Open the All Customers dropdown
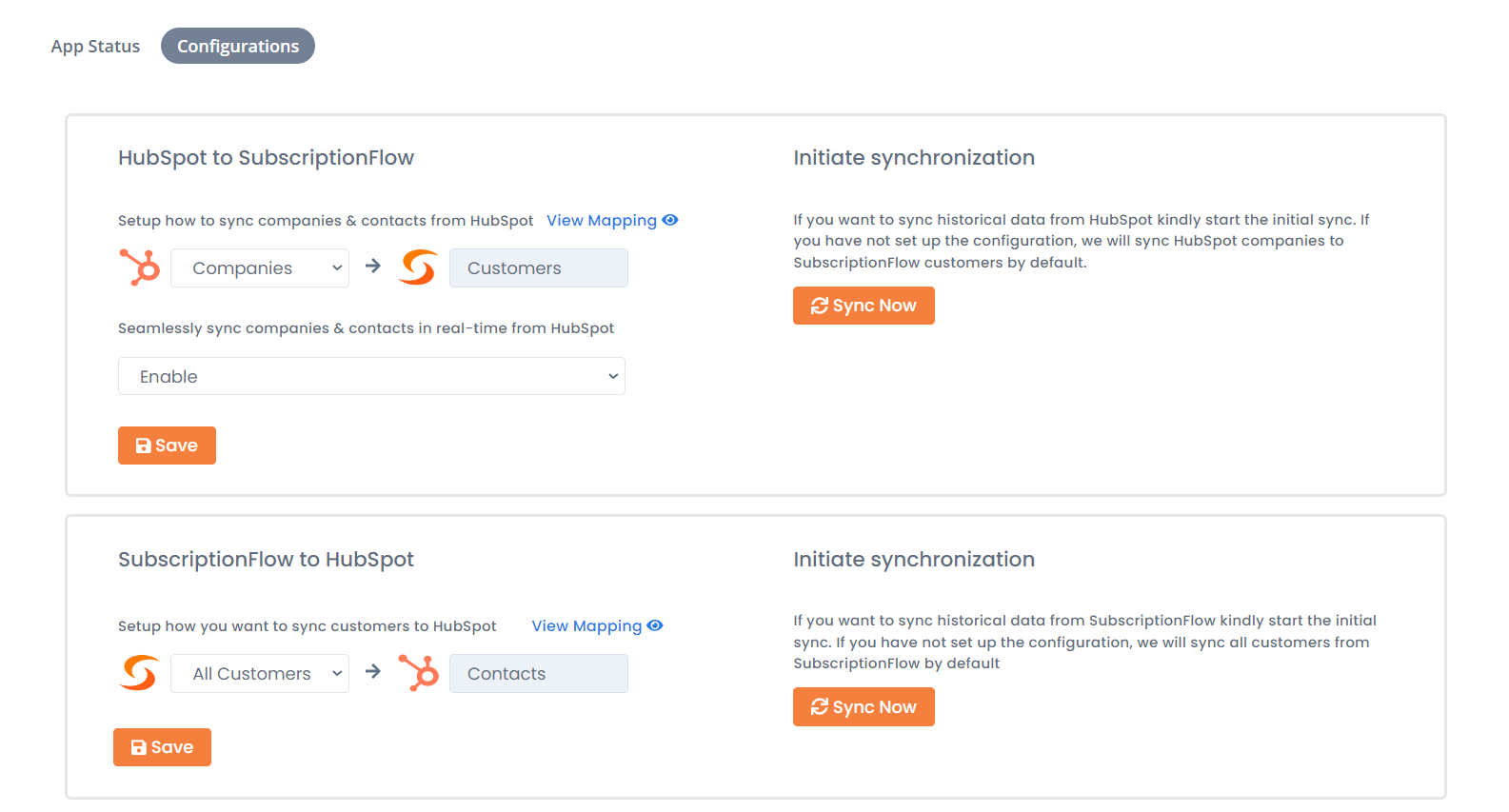Image resolution: width=1509 pixels, height=812 pixels. [x=260, y=674]
